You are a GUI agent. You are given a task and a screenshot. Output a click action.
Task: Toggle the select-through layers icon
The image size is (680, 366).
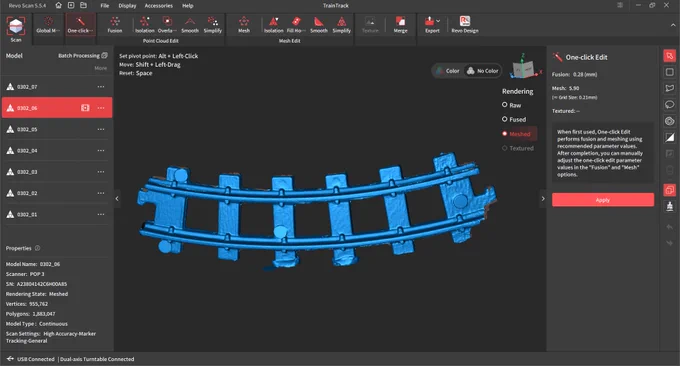tap(670, 190)
